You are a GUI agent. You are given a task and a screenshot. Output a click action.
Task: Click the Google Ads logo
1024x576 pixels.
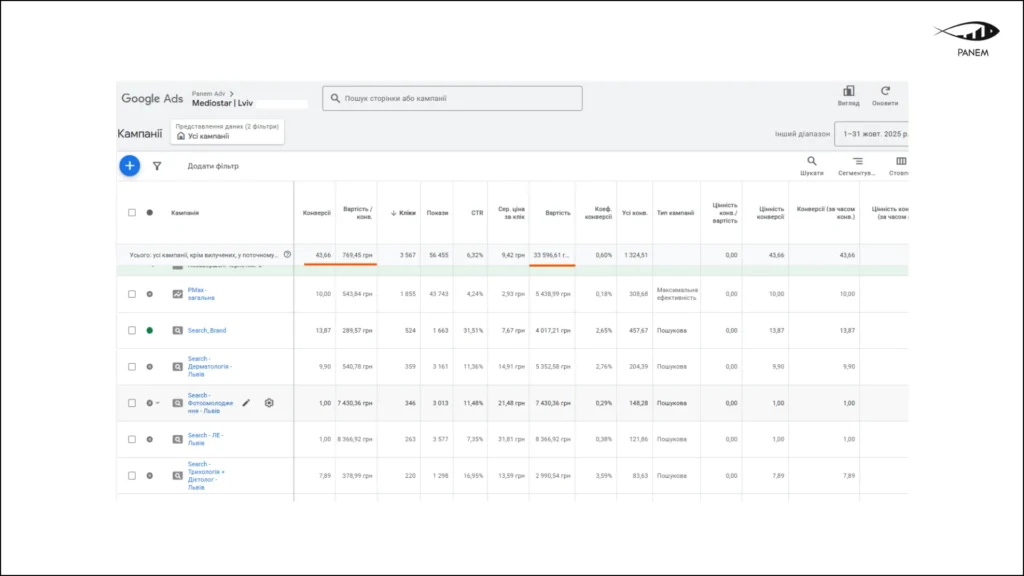click(x=152, y=99)
